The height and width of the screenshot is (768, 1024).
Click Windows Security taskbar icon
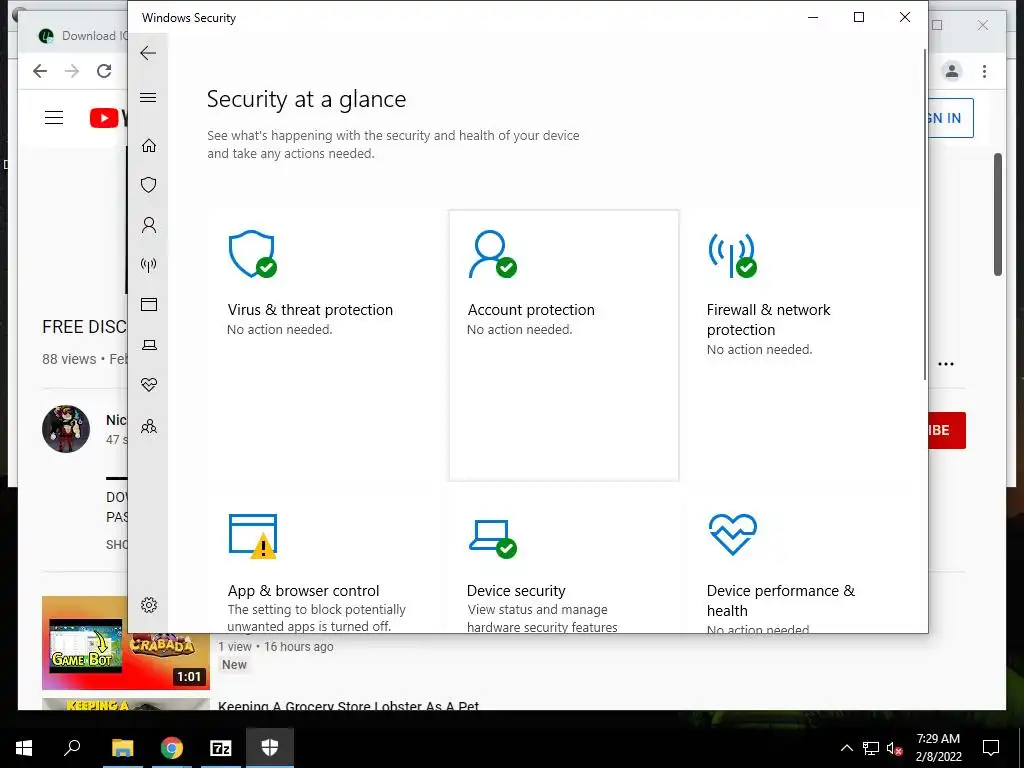coord(270,748)
